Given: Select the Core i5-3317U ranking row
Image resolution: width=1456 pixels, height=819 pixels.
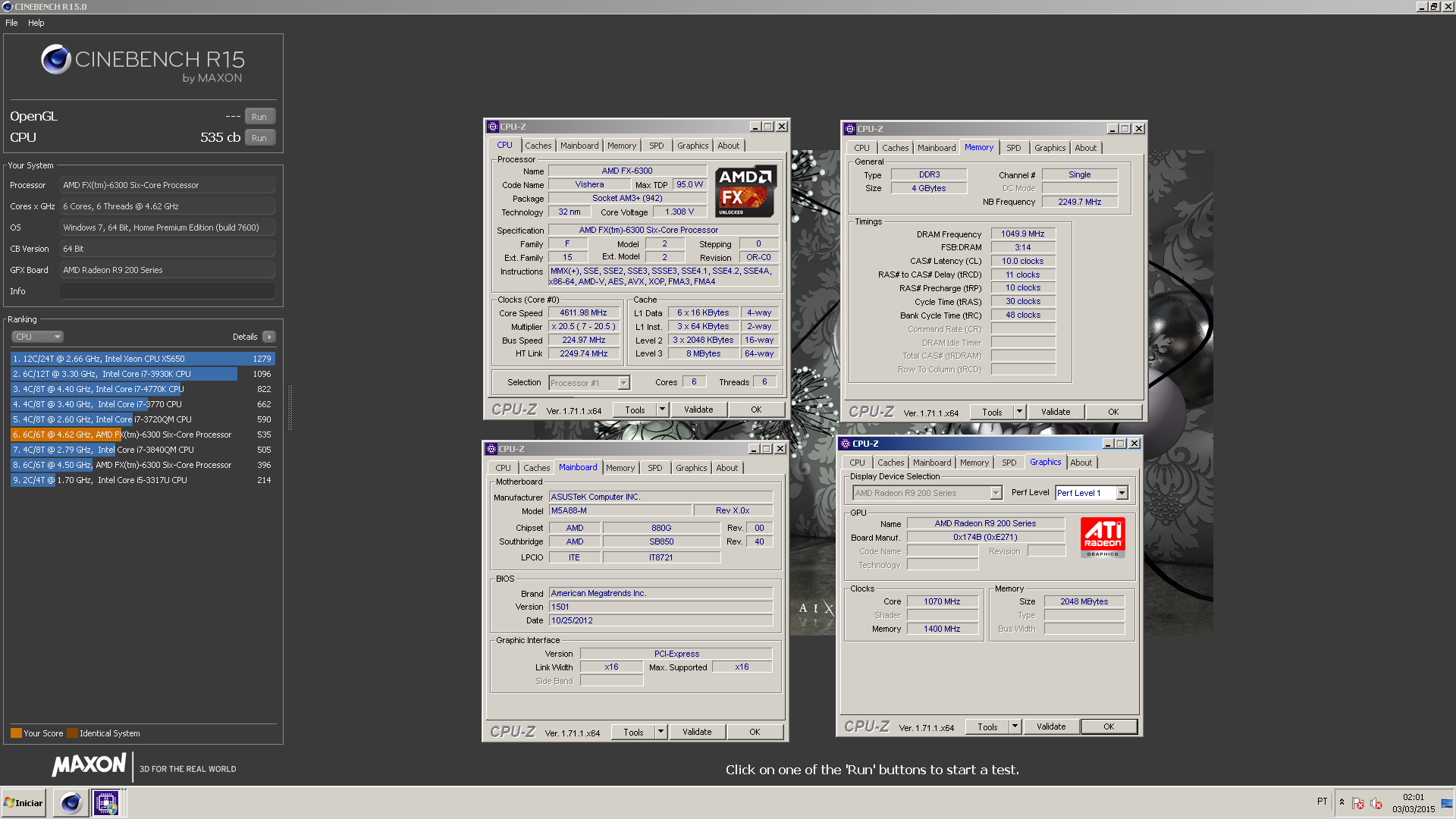Looking at the screenshot, I should point(143,480).
